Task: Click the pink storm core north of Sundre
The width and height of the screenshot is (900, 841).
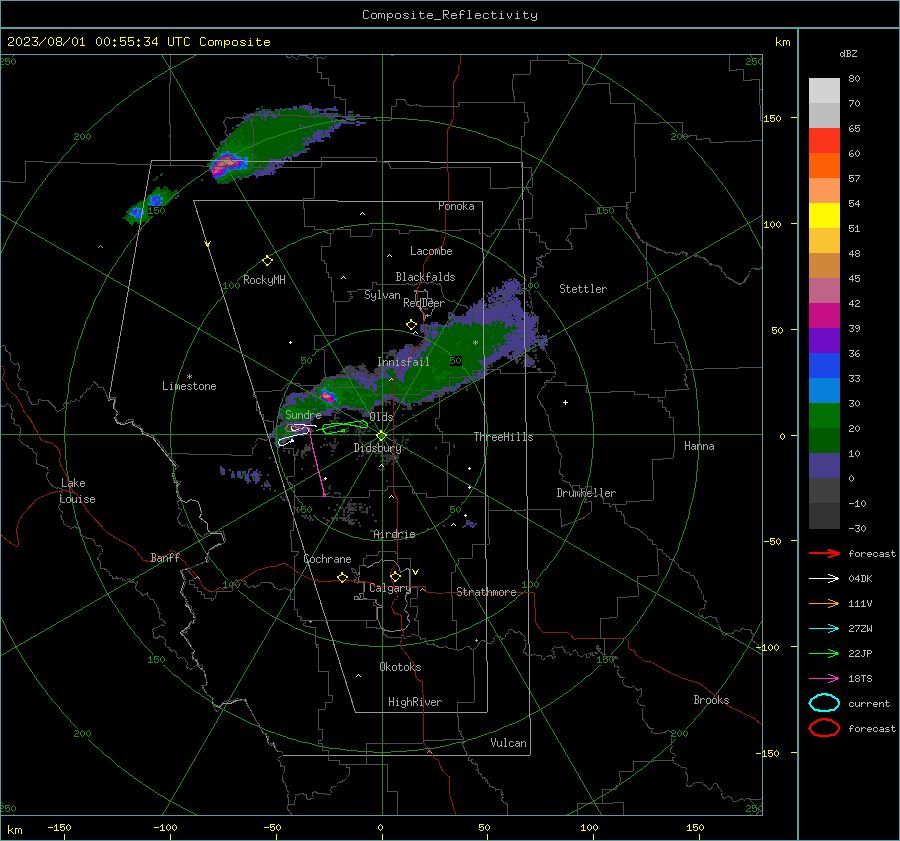Action: click(327, 396)
